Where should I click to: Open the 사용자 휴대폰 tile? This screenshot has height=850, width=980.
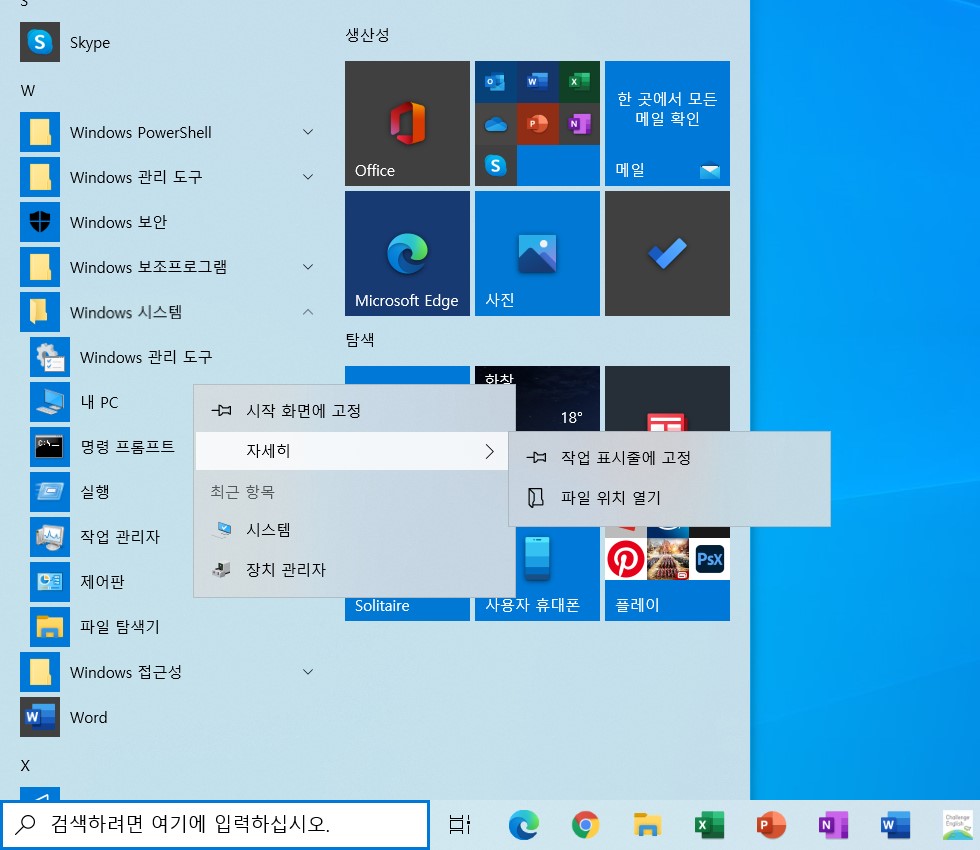(558, 574)
